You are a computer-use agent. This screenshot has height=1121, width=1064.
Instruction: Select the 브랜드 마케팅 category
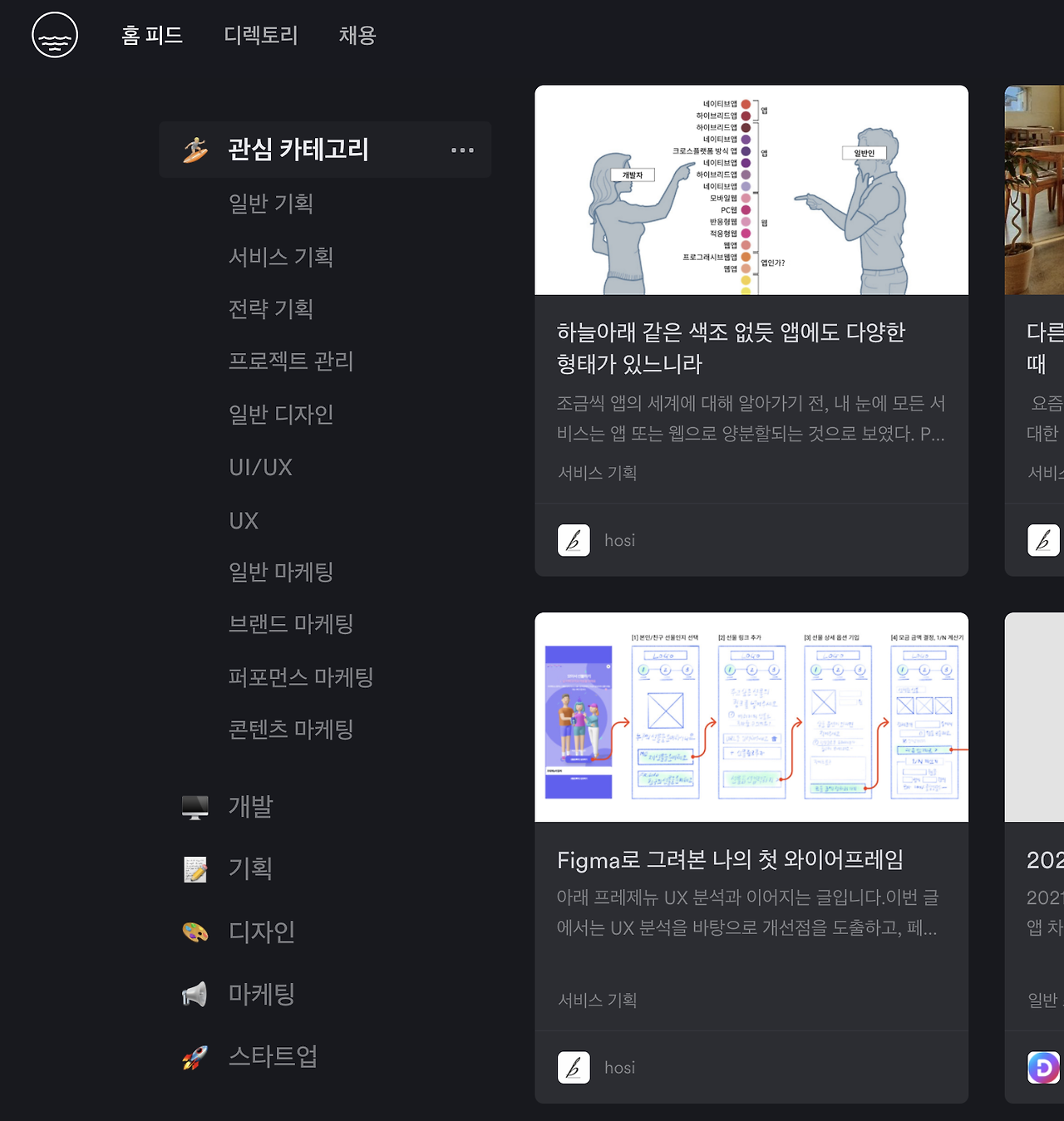point(291,624)
